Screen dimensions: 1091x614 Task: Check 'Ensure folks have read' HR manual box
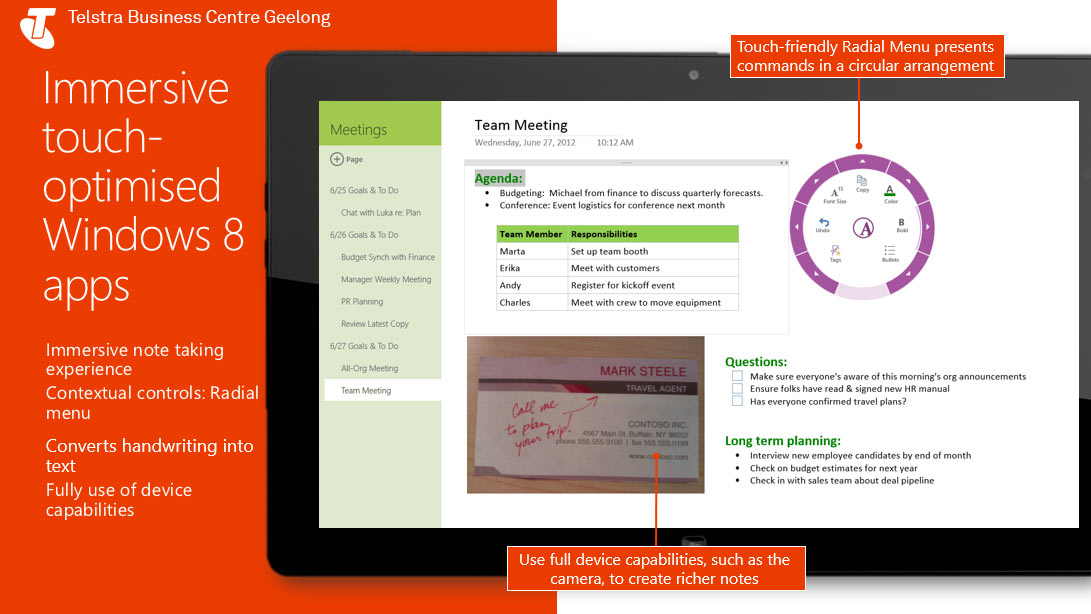pyautogui.click(x=737, y=388)
